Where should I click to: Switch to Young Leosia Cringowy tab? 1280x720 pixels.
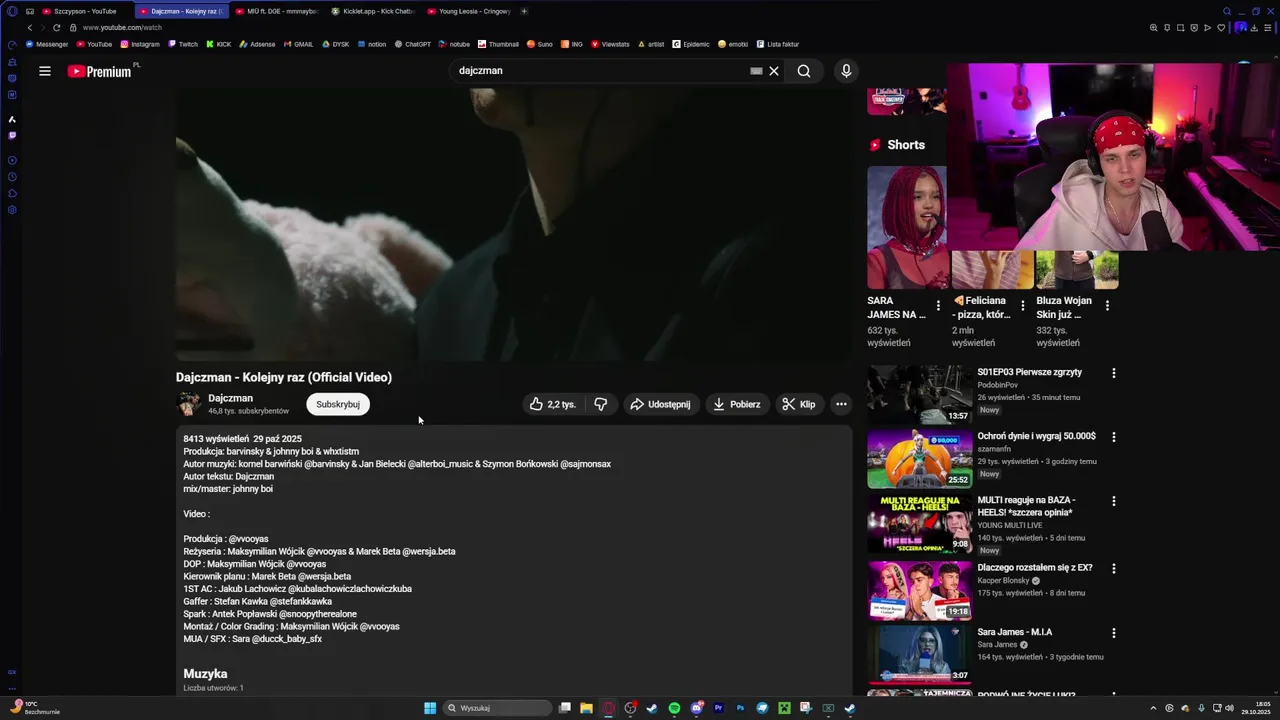472,11
